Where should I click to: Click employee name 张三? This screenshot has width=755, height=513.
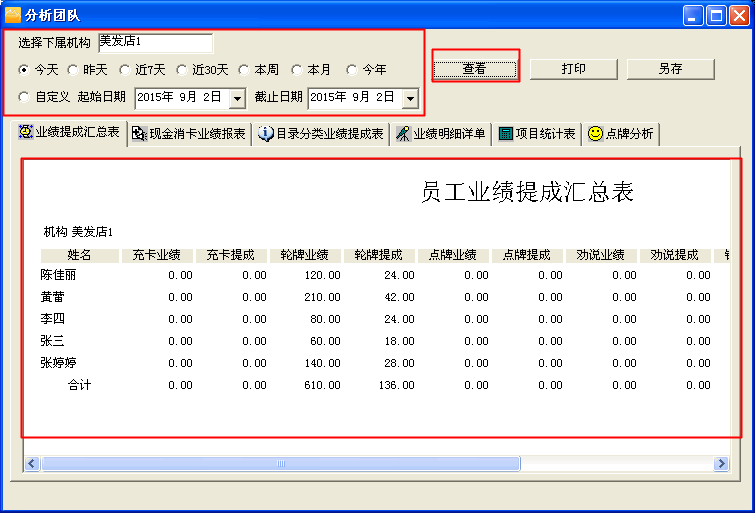52,341
